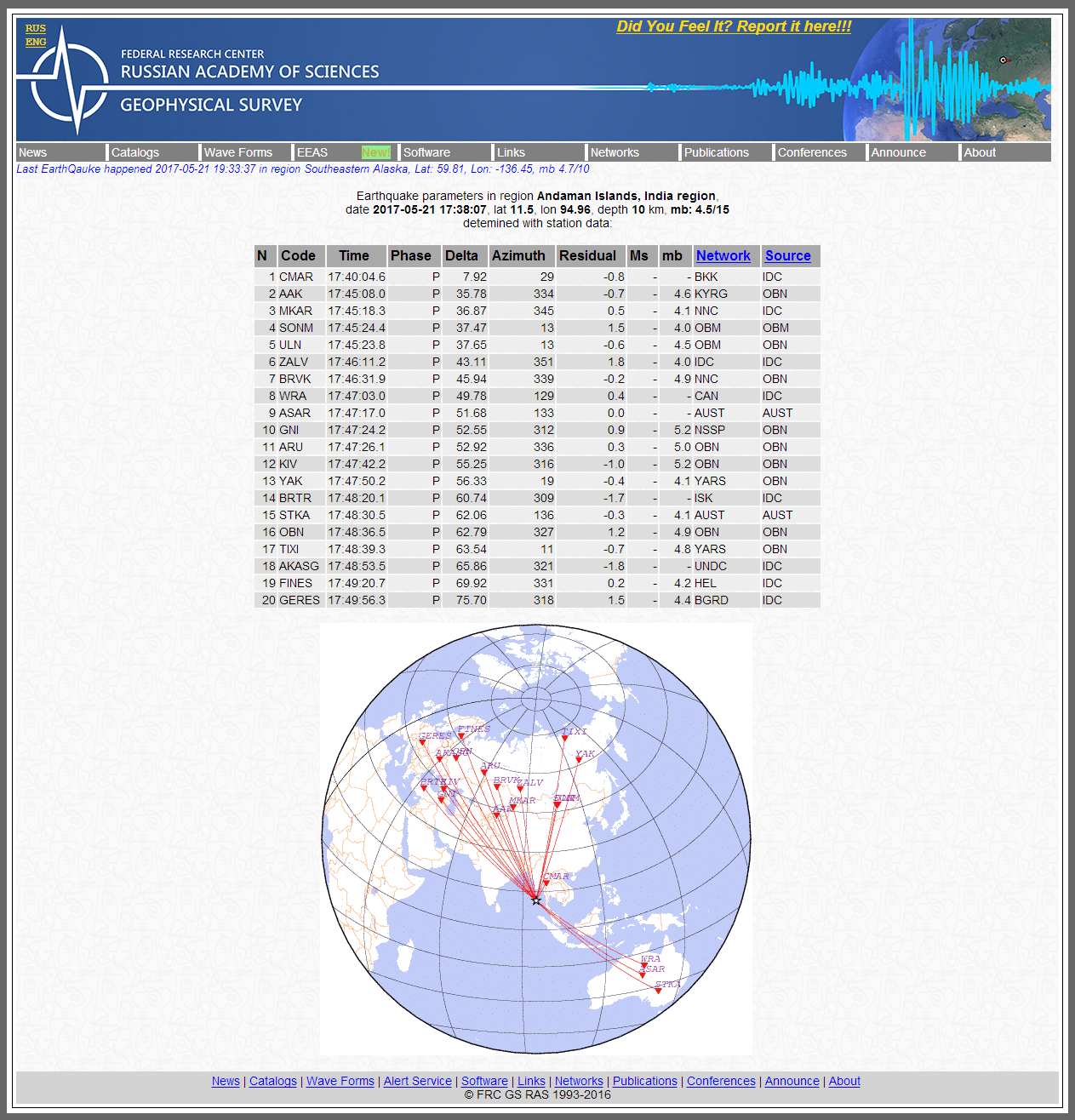
Task: Select the AAK station code cell
Action: 300,294
